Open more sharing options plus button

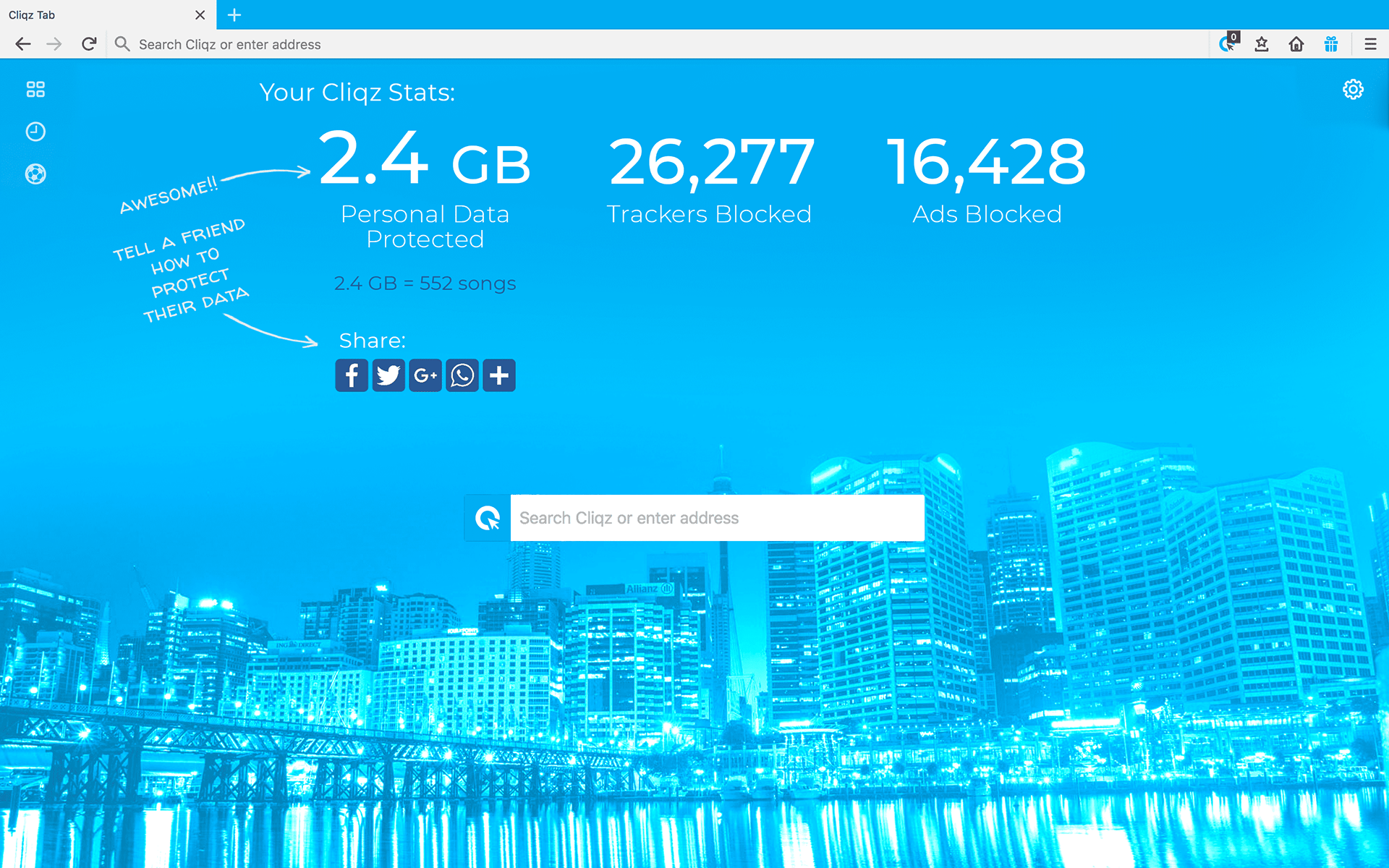pos(499,375)
